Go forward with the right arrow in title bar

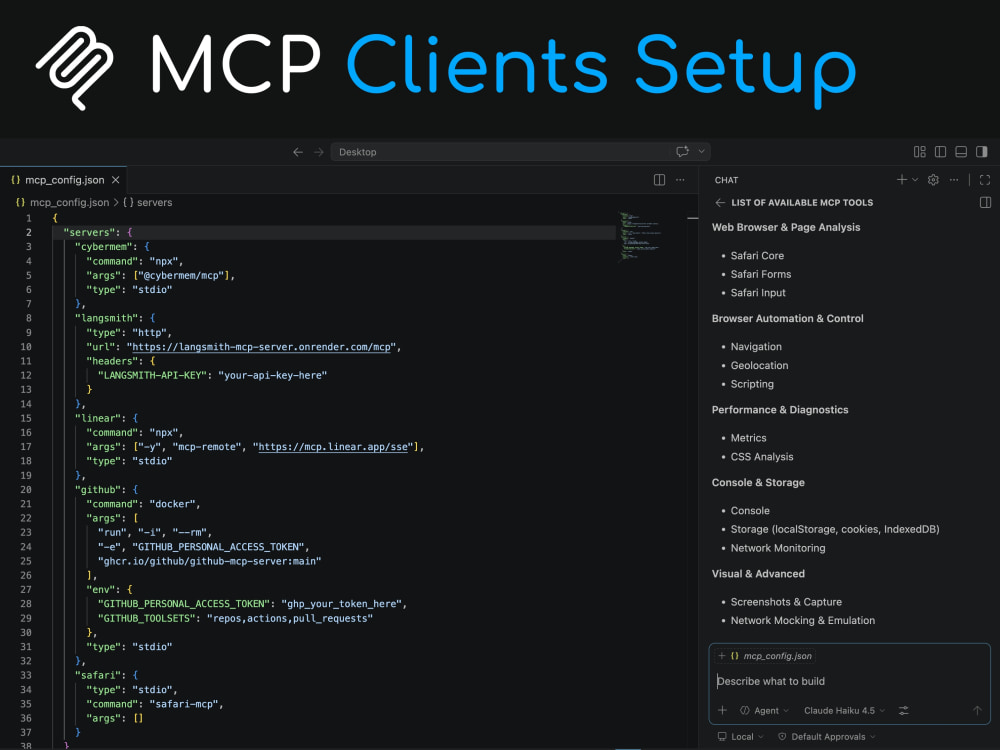[319, 152]
